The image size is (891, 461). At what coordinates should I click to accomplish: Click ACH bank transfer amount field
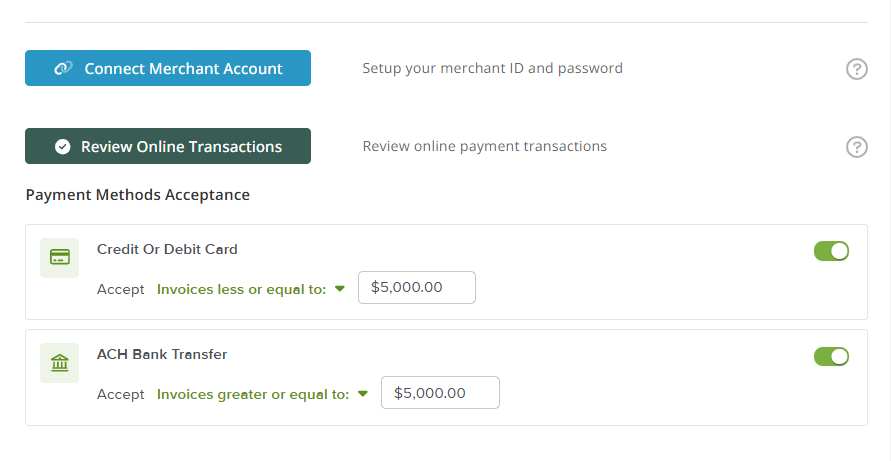coord(440,392)
